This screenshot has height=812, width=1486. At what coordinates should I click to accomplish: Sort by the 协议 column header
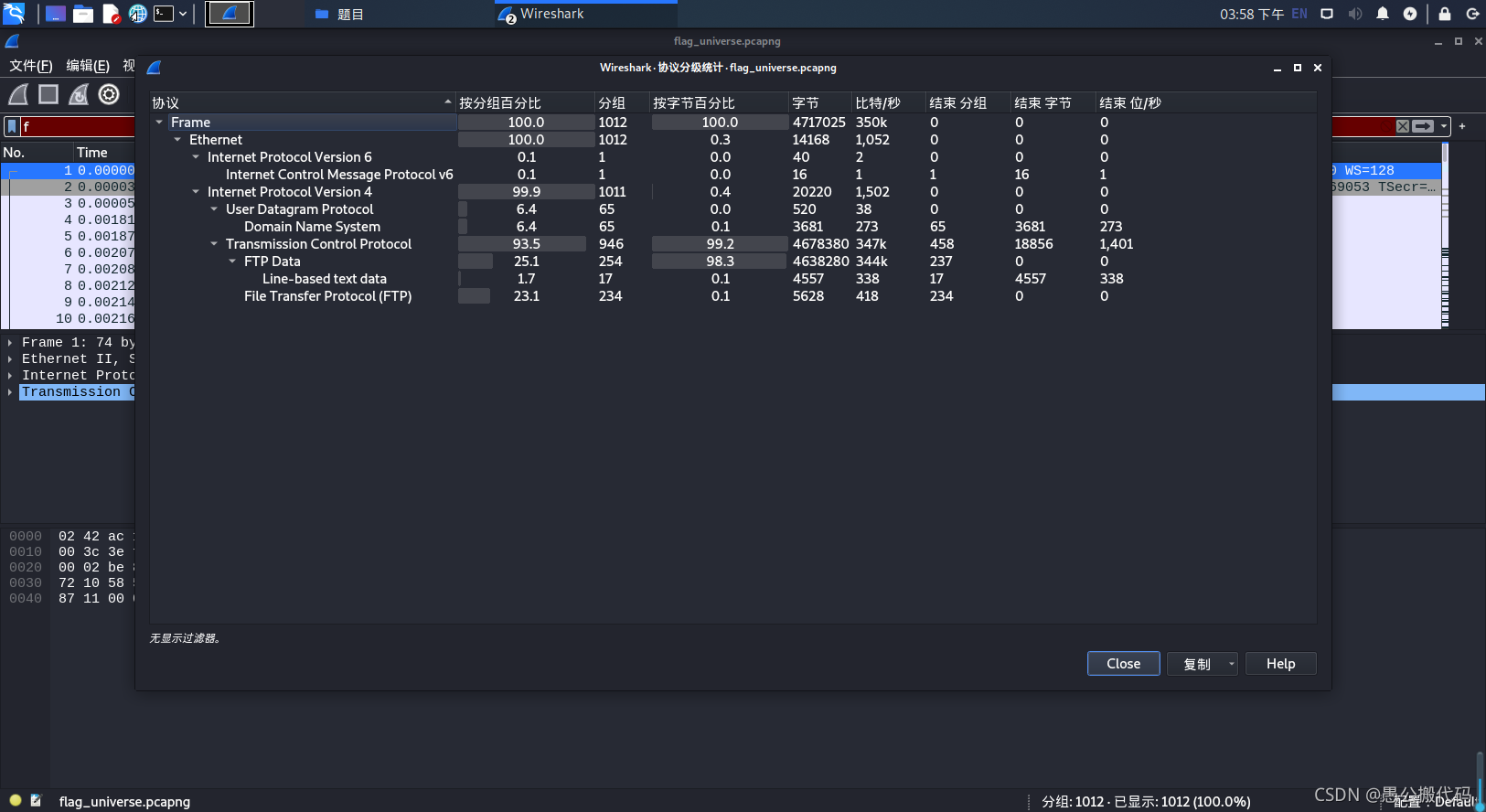pos(302,103)
